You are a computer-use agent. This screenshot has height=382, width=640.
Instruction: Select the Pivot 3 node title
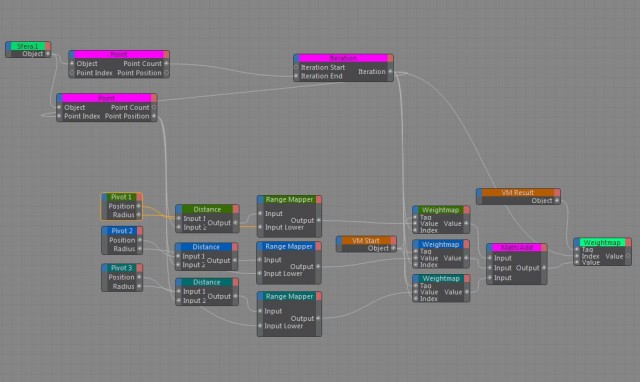pyautogui.click(x=122, y=268)
